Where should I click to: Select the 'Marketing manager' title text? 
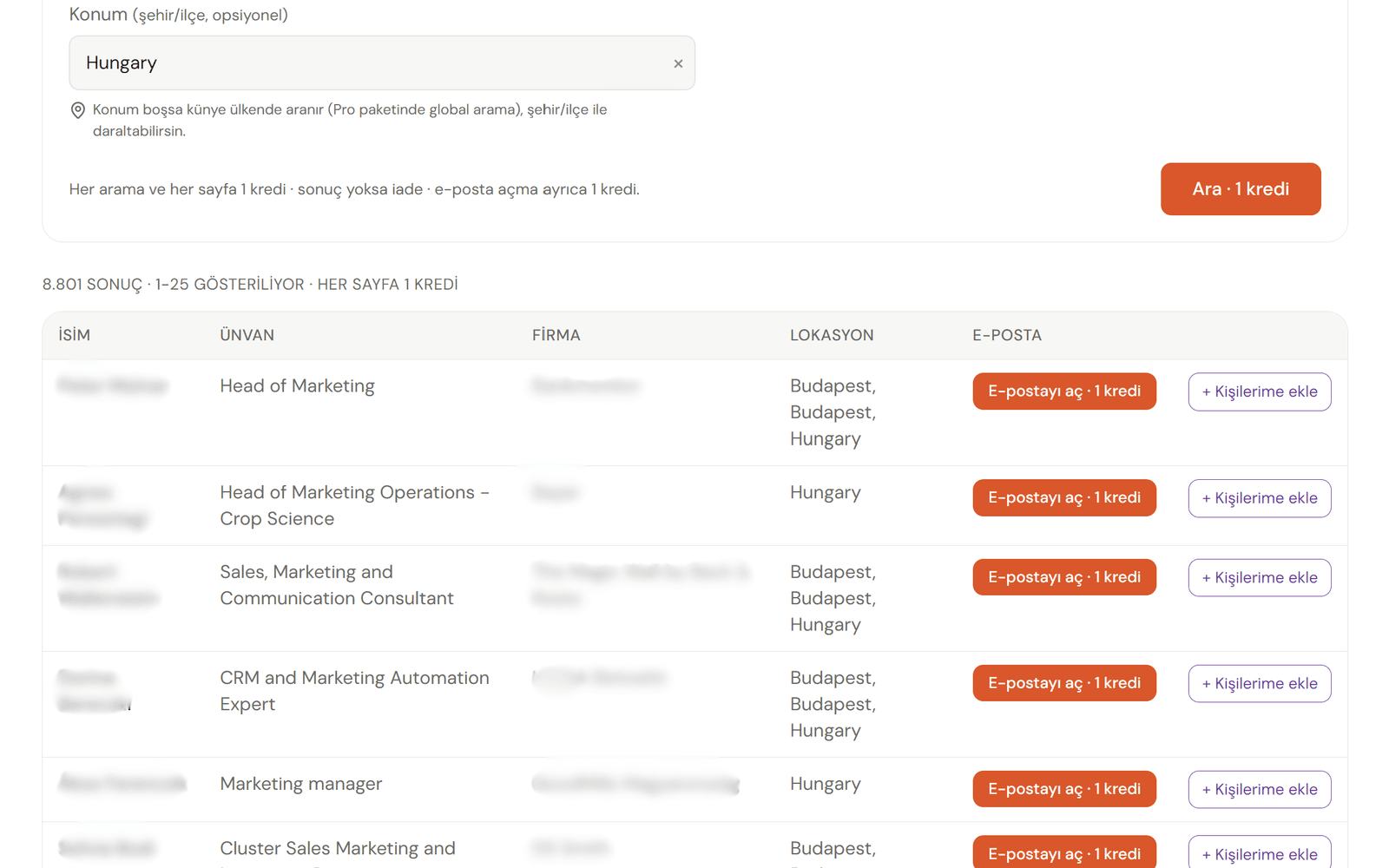tap(301, 784)
